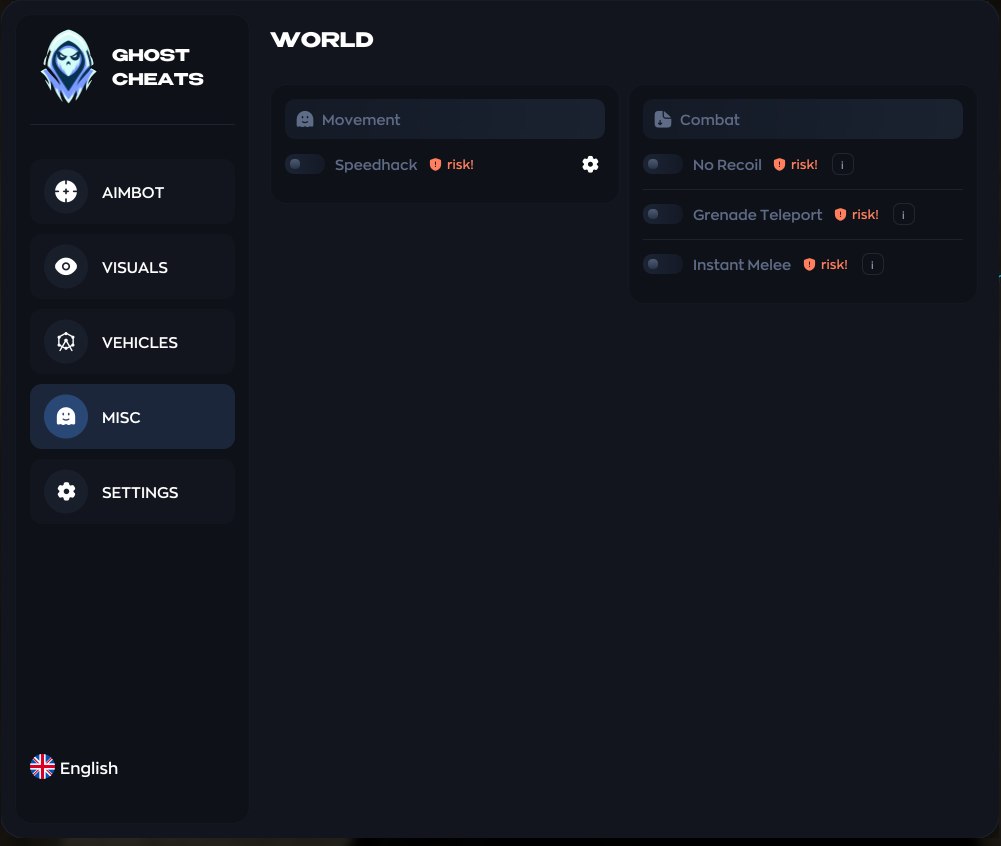Click the Ghost Cheats hooded logo
This screenshot has height=846, width=1001.
point(68,66)
